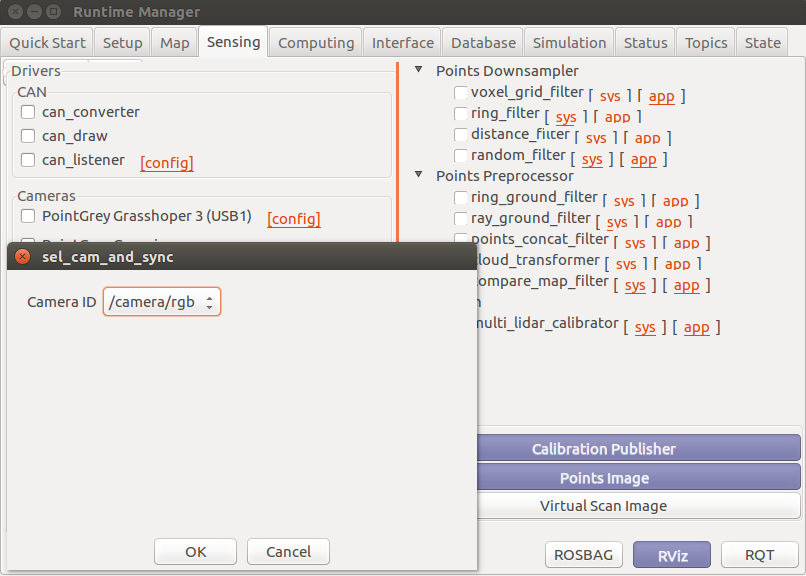Collapse the Points Downsampler section

point(419,69)
